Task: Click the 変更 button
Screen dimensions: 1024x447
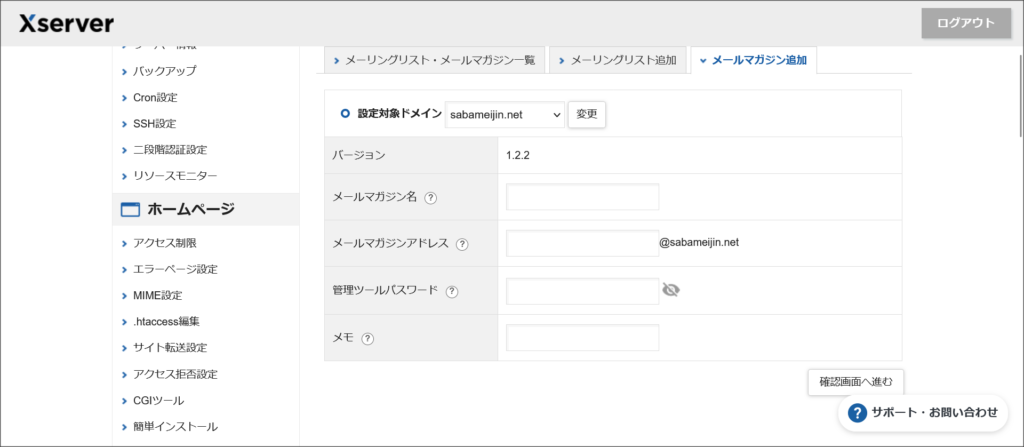Action: coord(587,114)
